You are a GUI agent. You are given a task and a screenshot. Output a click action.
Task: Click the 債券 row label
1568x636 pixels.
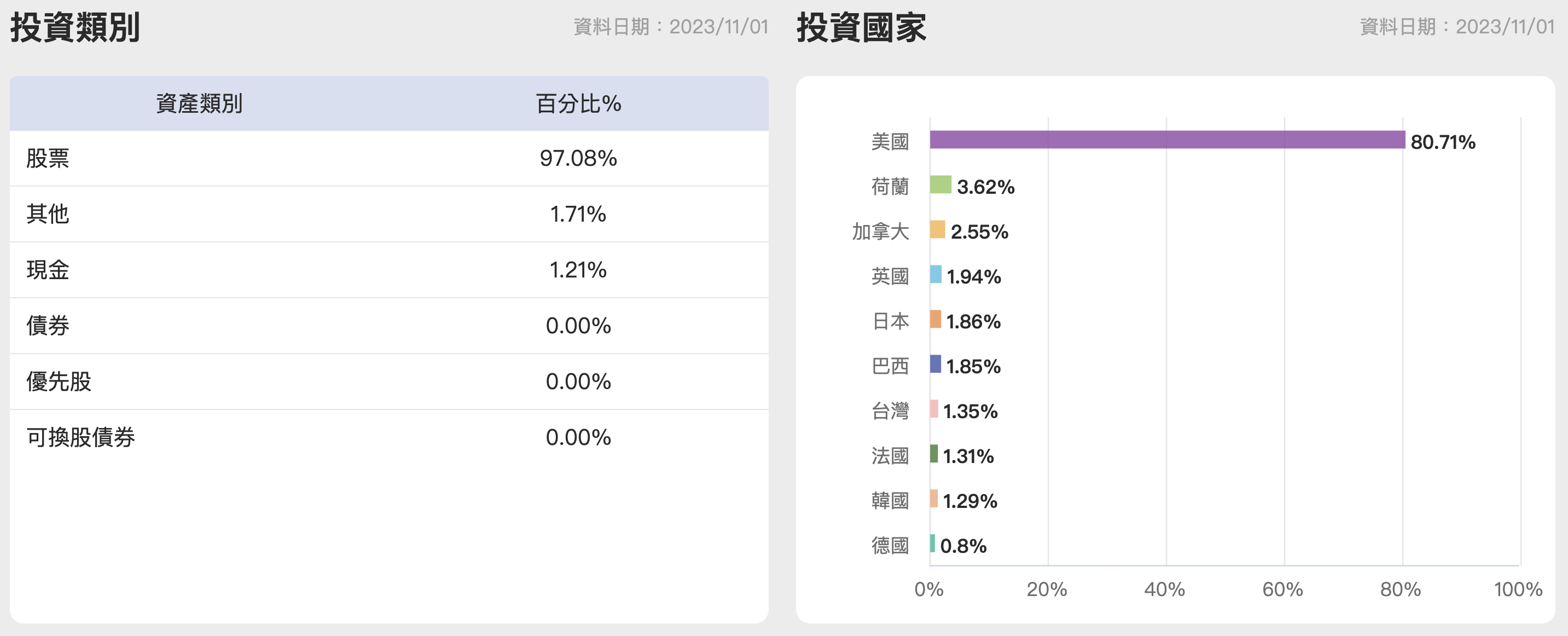tap(48, 326)
